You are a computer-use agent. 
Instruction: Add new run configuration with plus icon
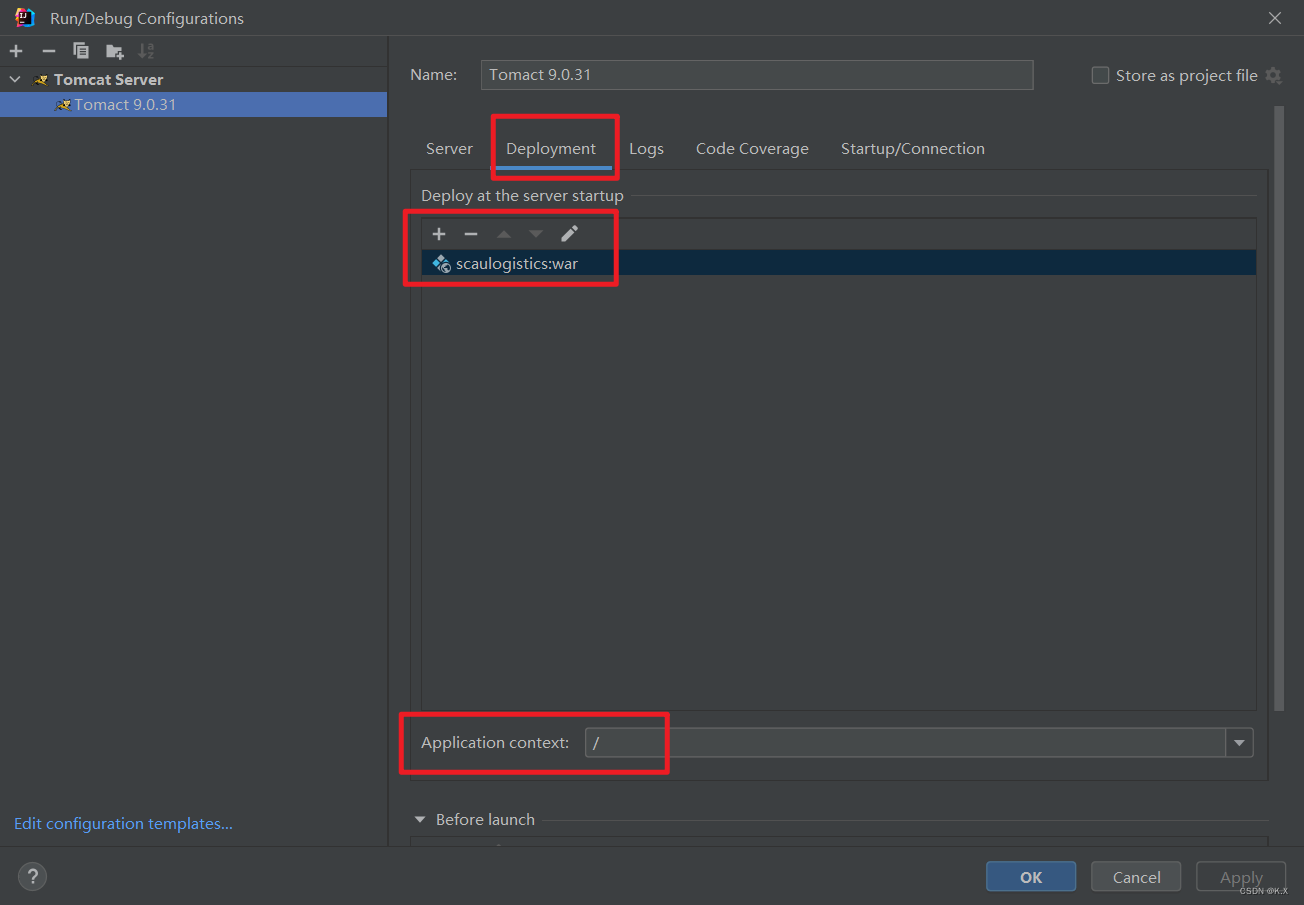(x=16, y=51)
